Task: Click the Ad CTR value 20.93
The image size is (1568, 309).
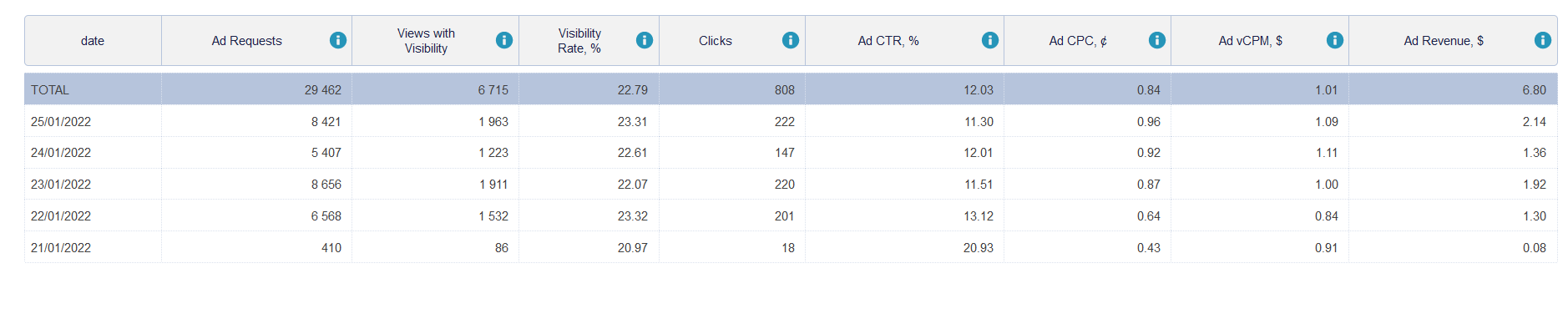Action: coord(979,248)
